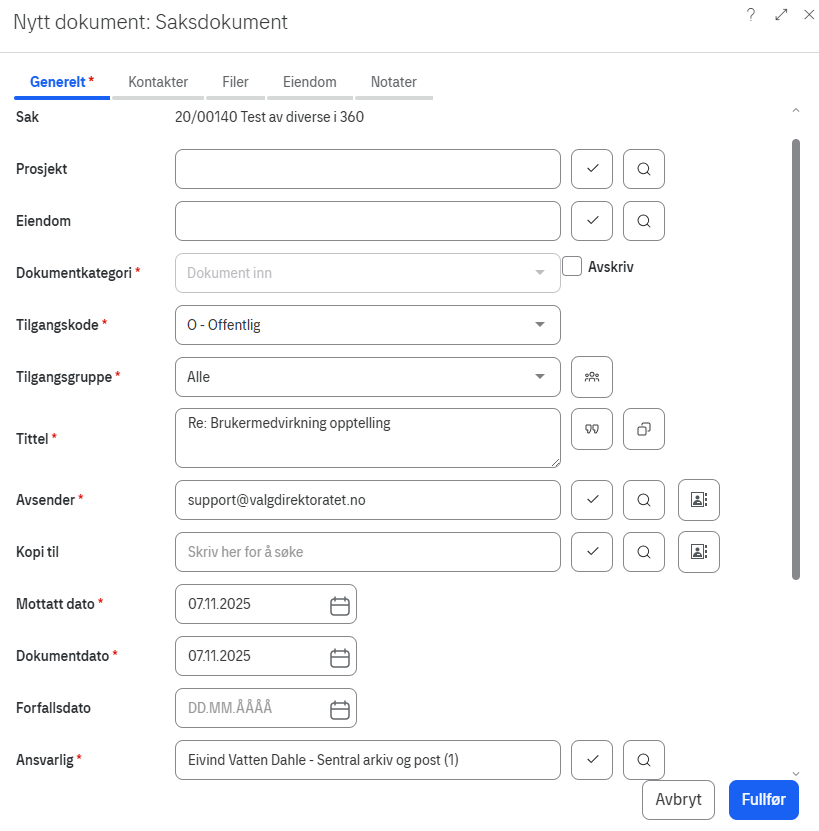Click the checkmark validate icon for Eiendom
This screenshot has width=819, height=831.
coord(592,221)
